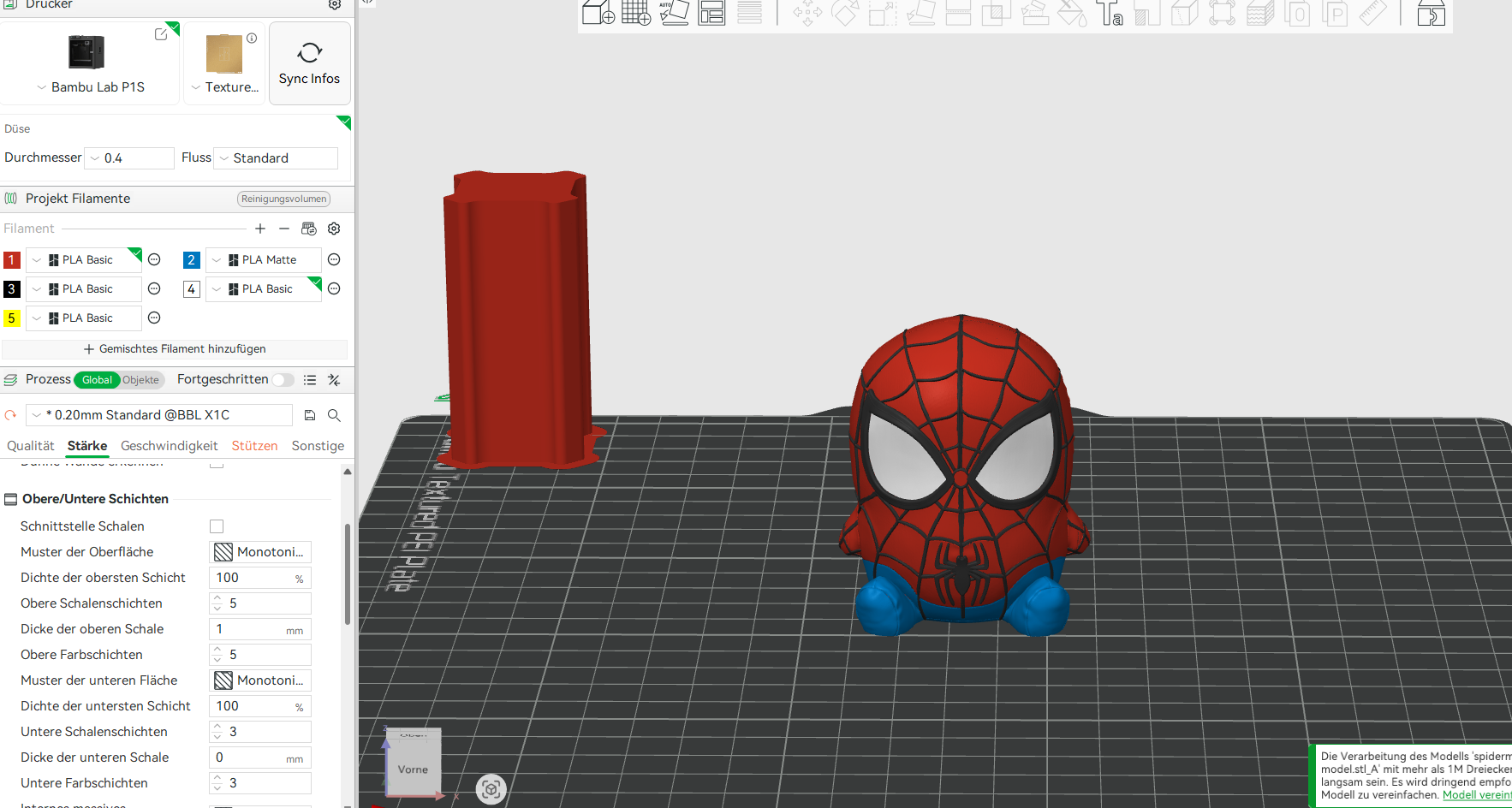
Task: Open filament settings gear icon
Action: tap(334, 229)
